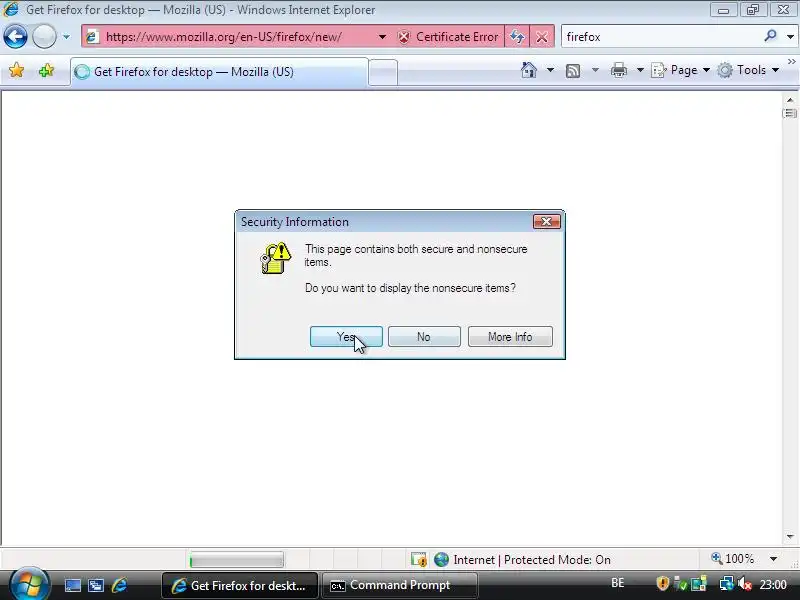This screenshot has height=600, width=800.
Task: Open the search provider dropdown arrow
Action: pyautogui.click(x=790, y=37)
